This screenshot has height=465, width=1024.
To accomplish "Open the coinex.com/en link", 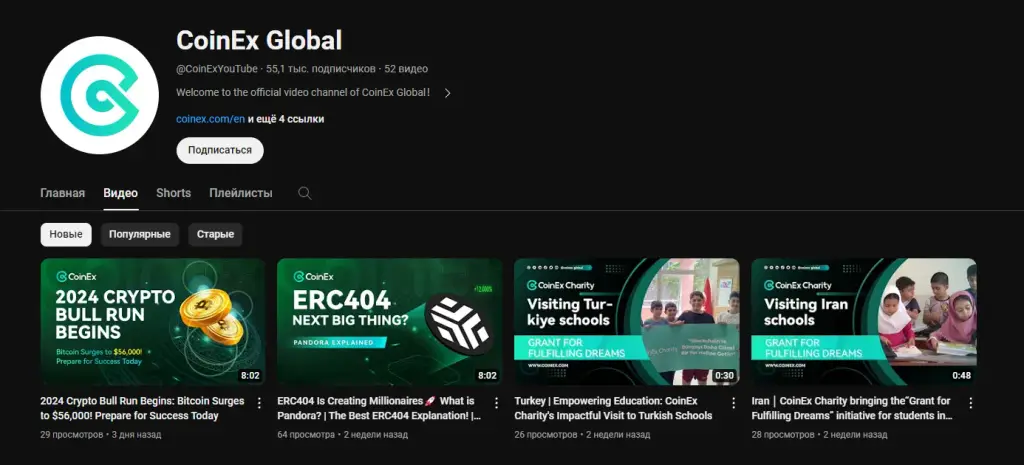I will click(x=210, y=120).
